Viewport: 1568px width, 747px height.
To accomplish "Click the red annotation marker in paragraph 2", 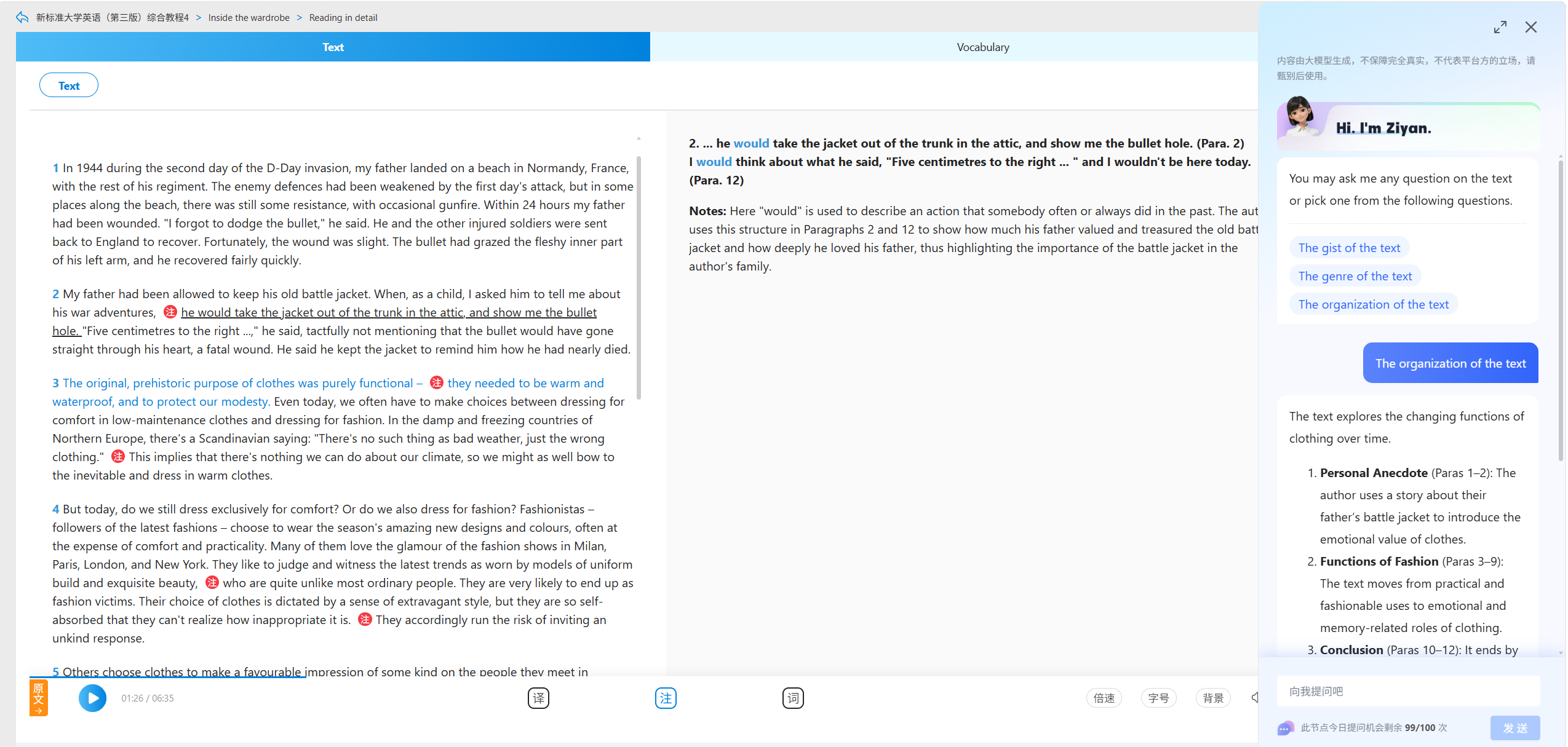I will [170, 312].
